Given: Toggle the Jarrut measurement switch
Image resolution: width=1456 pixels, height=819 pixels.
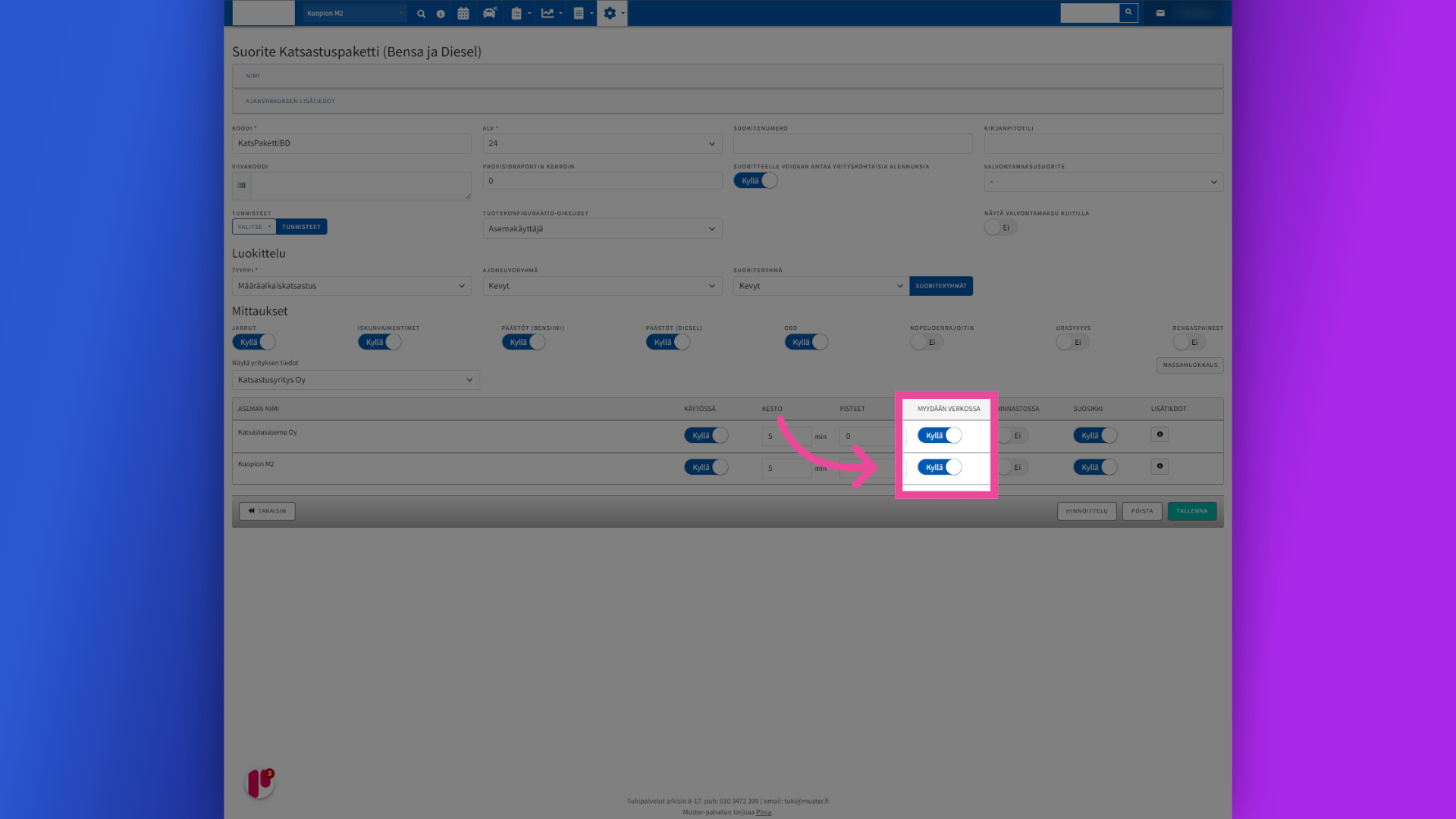Looking at the screenshot, I should (x=254, y=342).
